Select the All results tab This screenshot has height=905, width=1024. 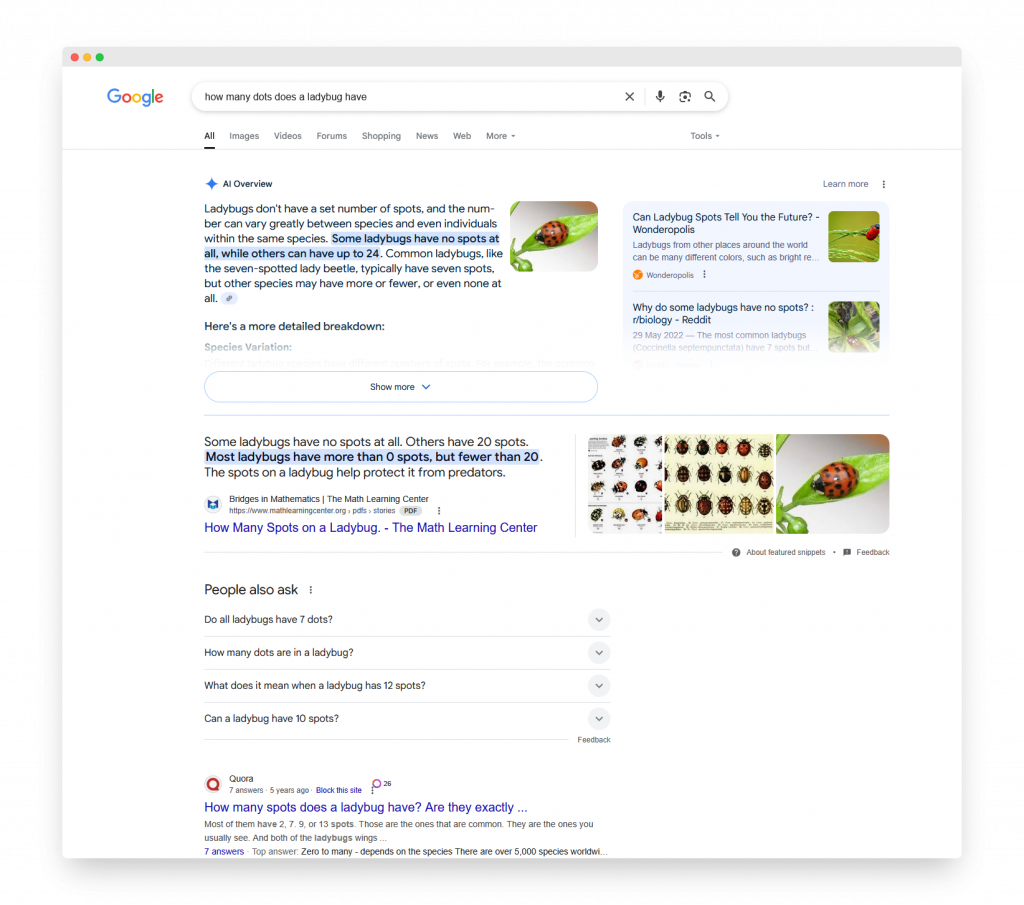[209, 136]
